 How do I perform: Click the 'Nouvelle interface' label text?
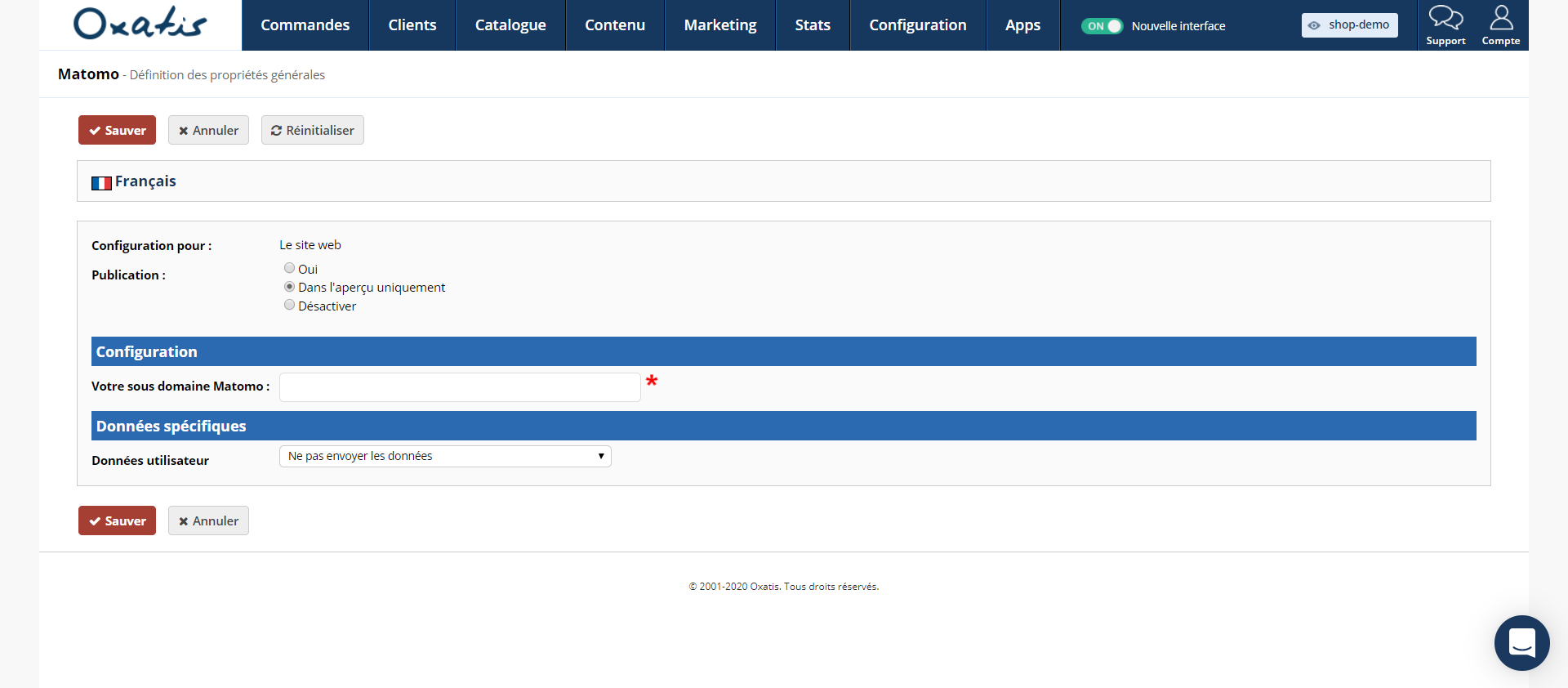1178,26
